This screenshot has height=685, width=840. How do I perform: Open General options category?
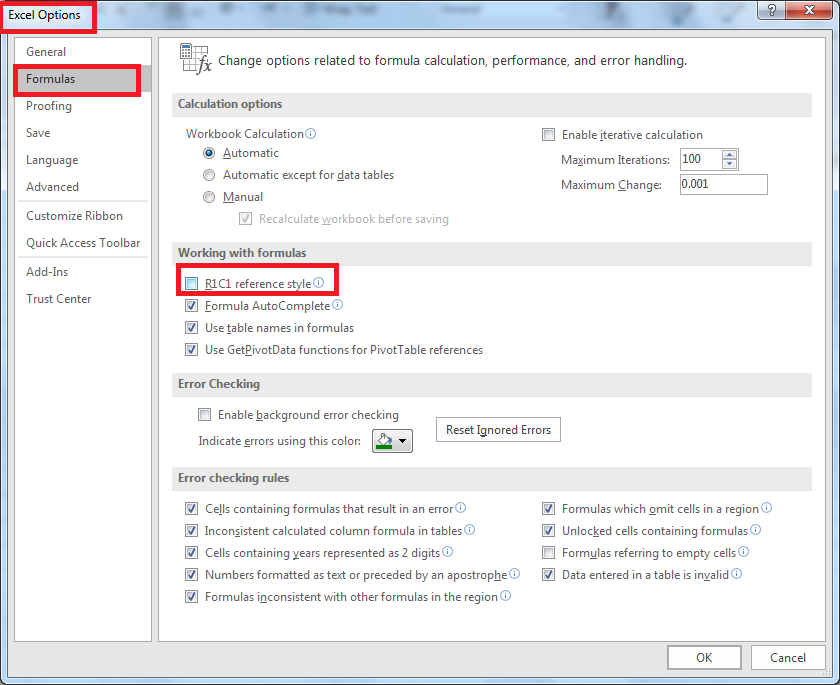pos(82,52)
